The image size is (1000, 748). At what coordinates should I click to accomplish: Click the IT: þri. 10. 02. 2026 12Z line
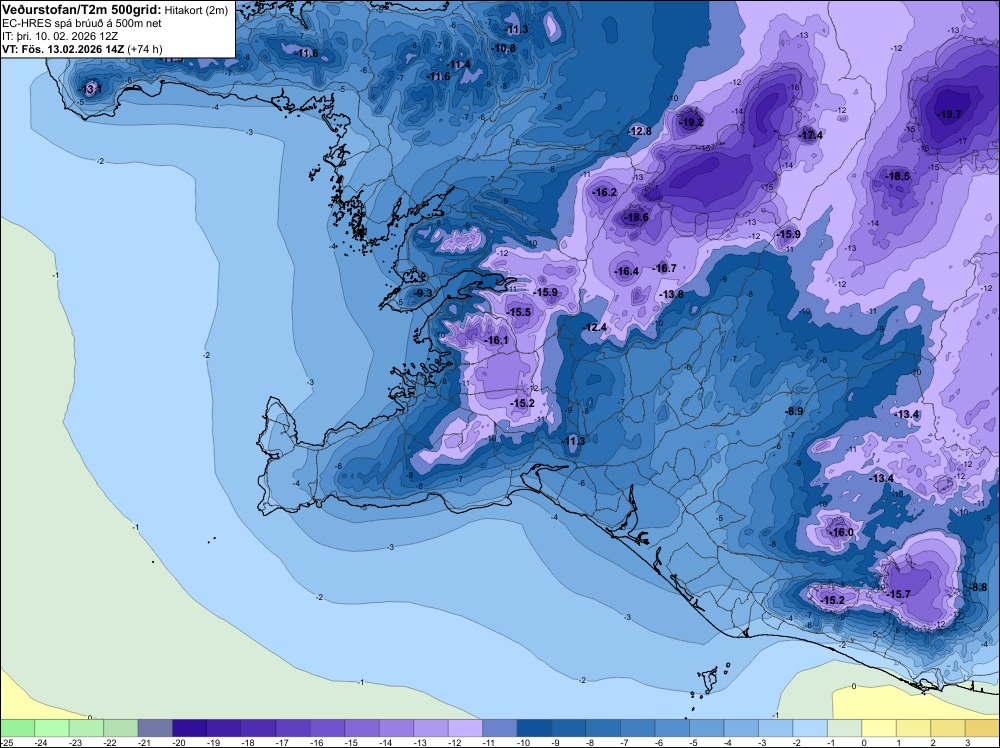(60, 36)
